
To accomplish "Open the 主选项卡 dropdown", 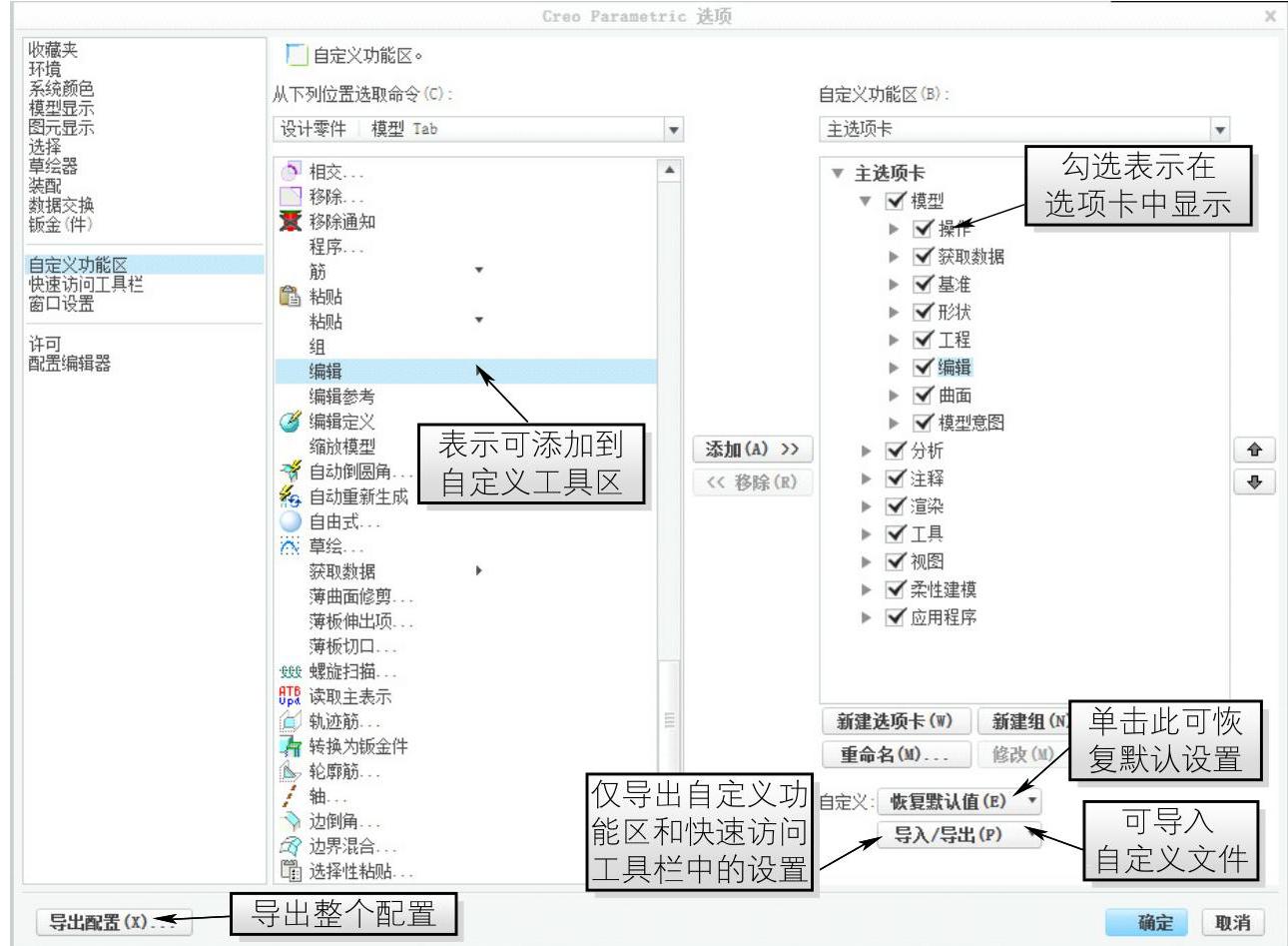I will 1219,130.
